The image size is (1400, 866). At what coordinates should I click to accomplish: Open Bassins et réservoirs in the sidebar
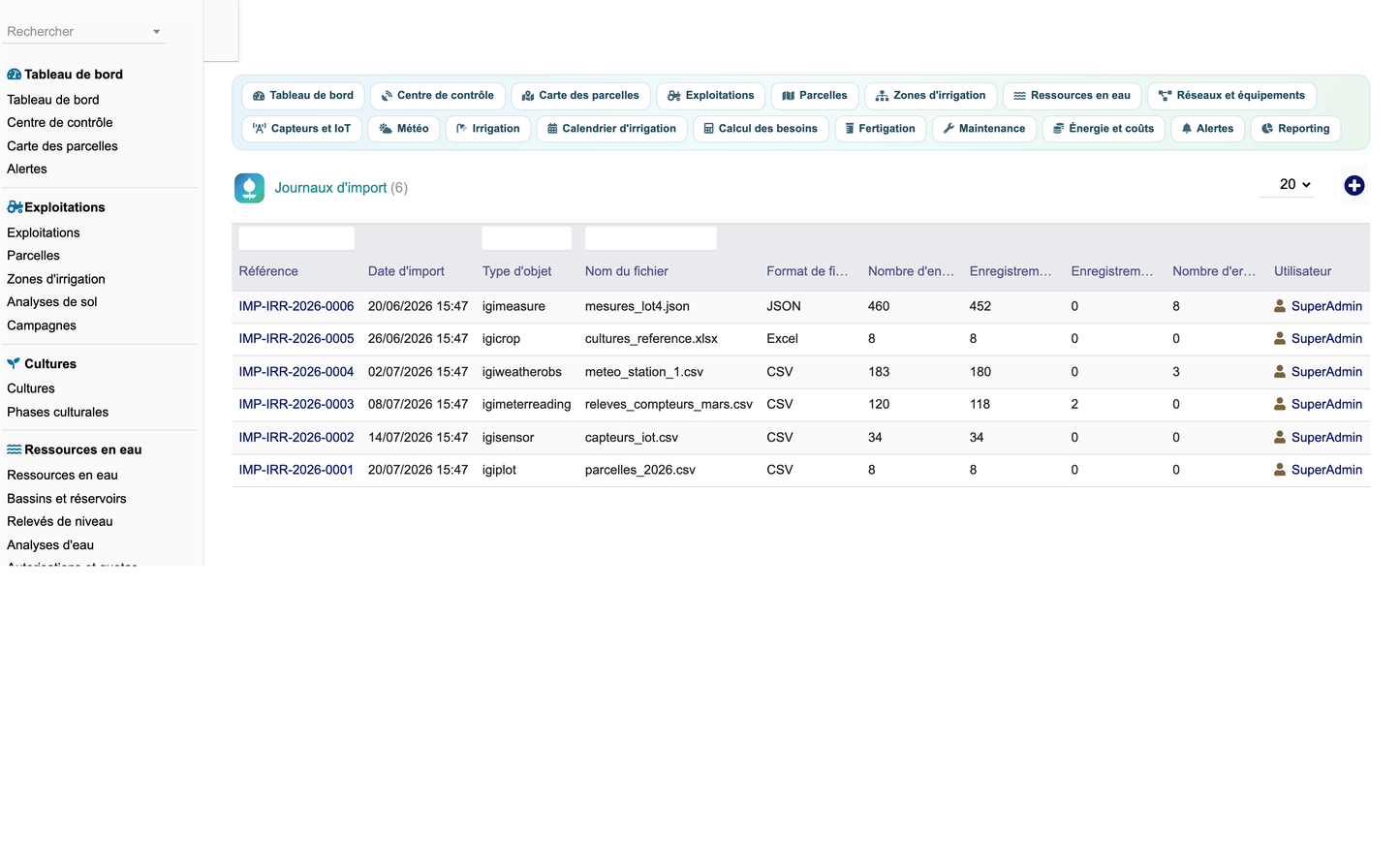(67, 499)
